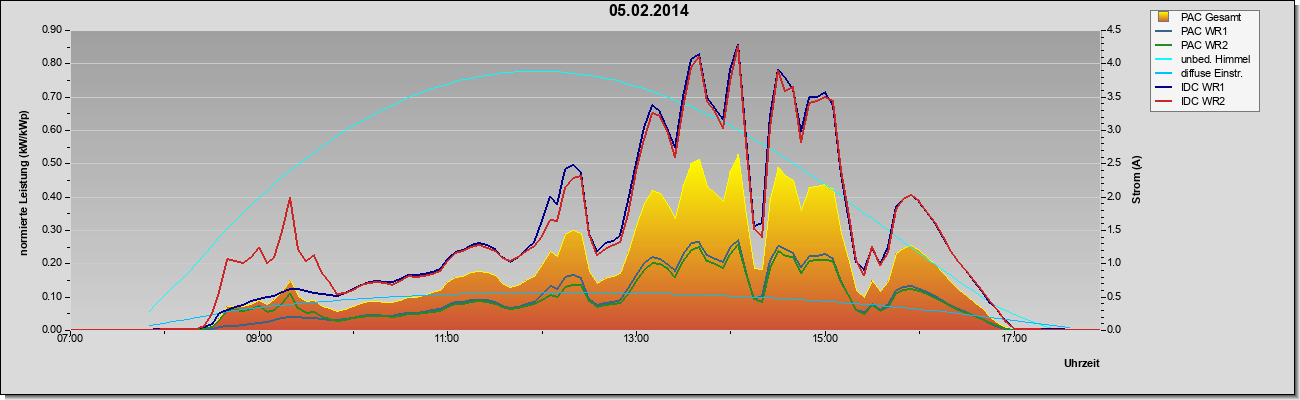
Task: Select the IDC WR2 legend entry
Action: coord(1192,103)
